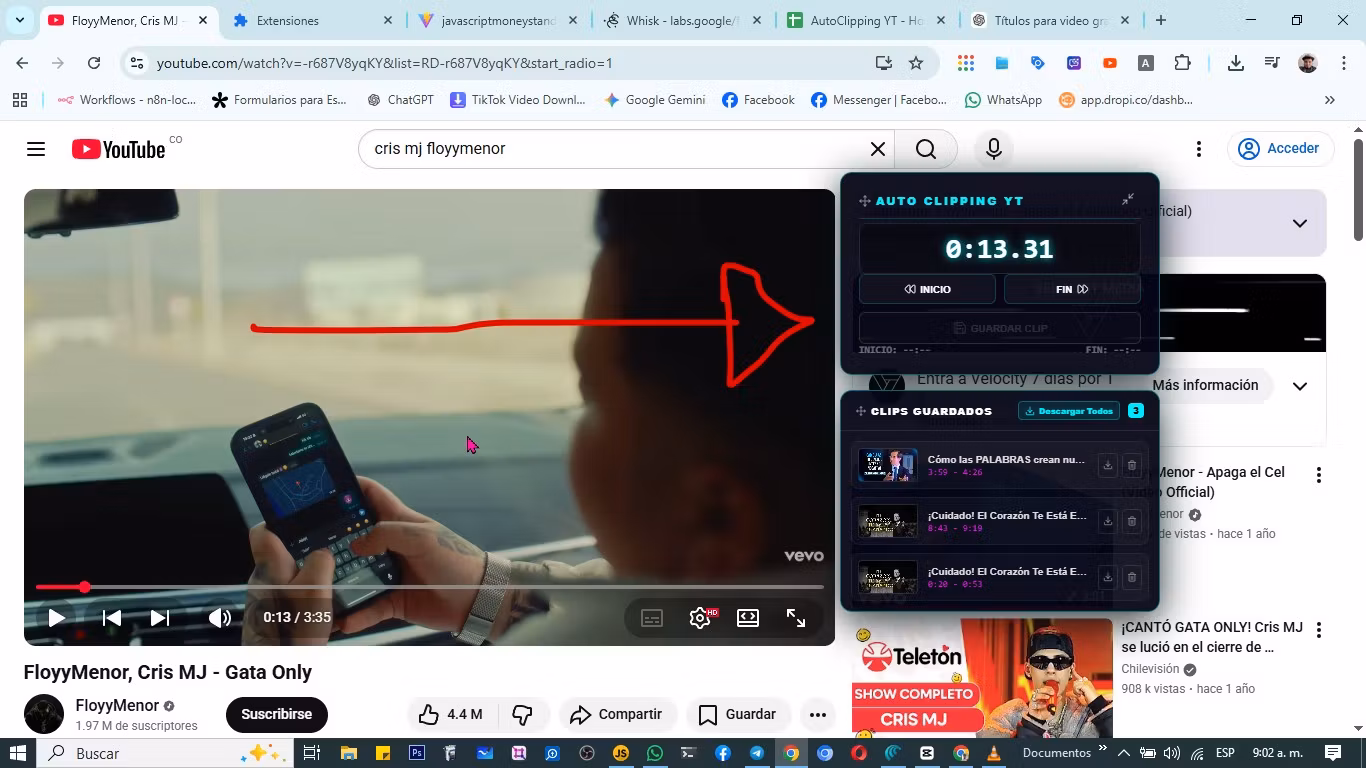This screenshot has width=1366, height=768.
Task: Dislike the video
Action: pos(522,714)
